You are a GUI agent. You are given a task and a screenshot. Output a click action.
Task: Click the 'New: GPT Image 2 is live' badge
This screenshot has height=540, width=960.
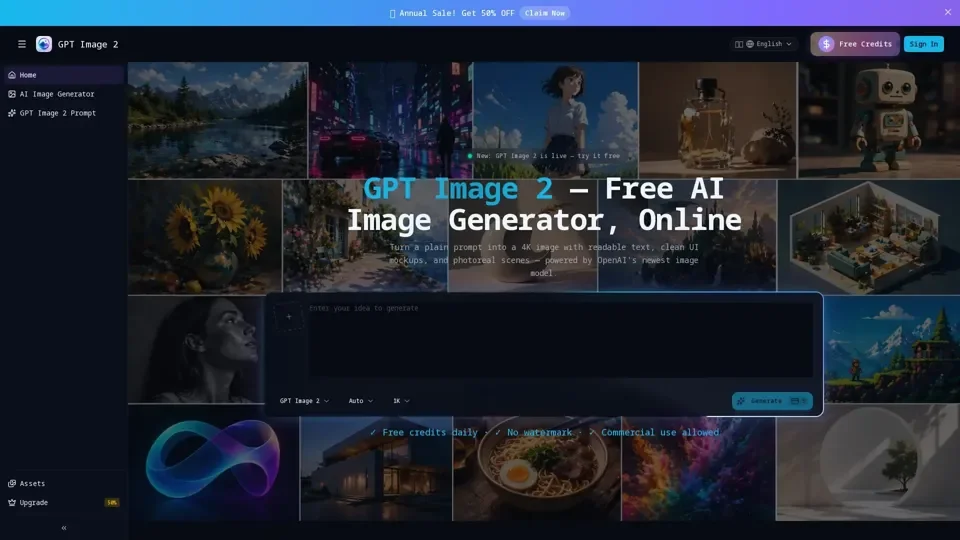click(544, 156)
